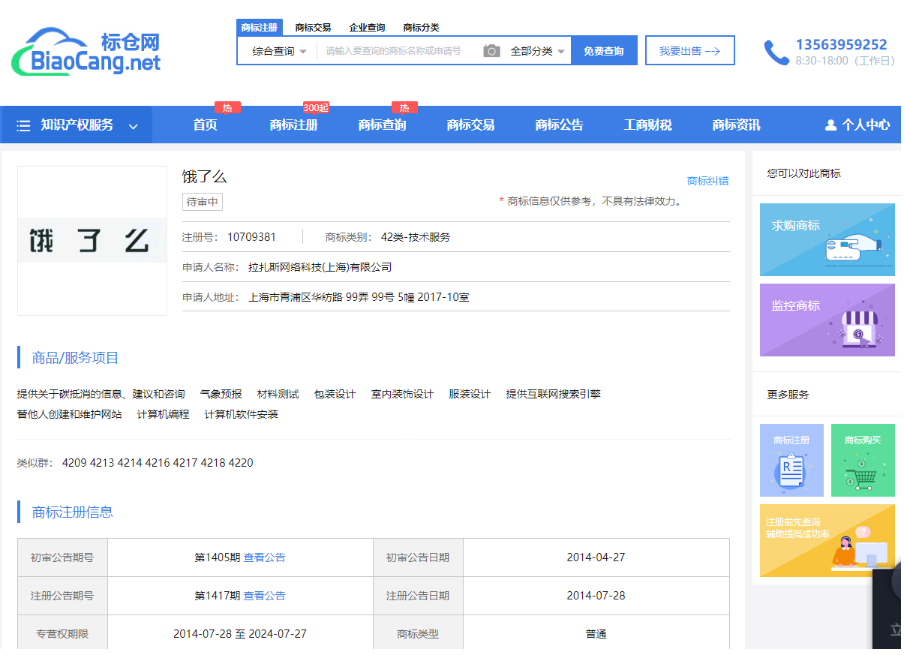Click the 计算机软件安装 service item
This screenshot has width=905, height=655.
[241, 414]
